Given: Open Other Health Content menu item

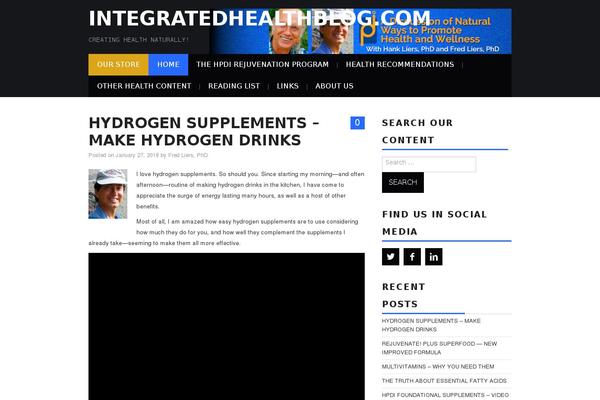Looking at the screenshot, I should tap(144, 86).
